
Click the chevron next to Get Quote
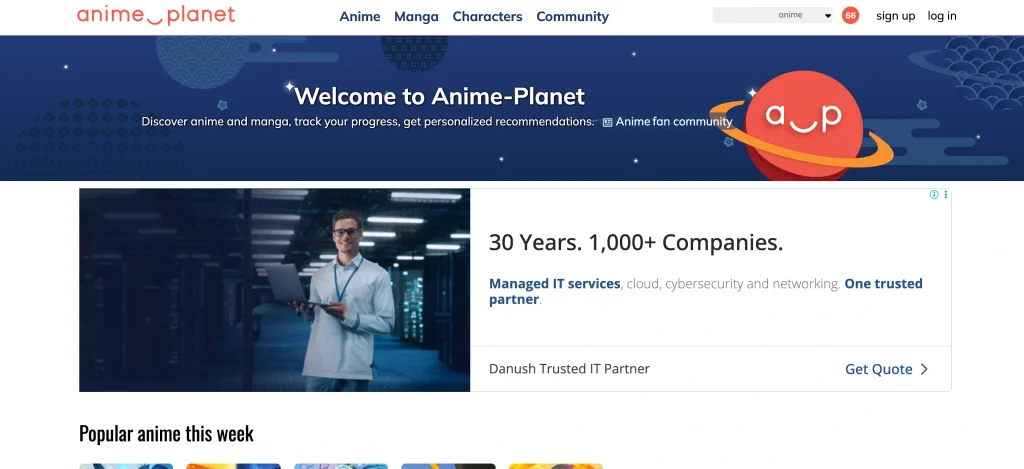pyautogui.click(x=924, y=369)
